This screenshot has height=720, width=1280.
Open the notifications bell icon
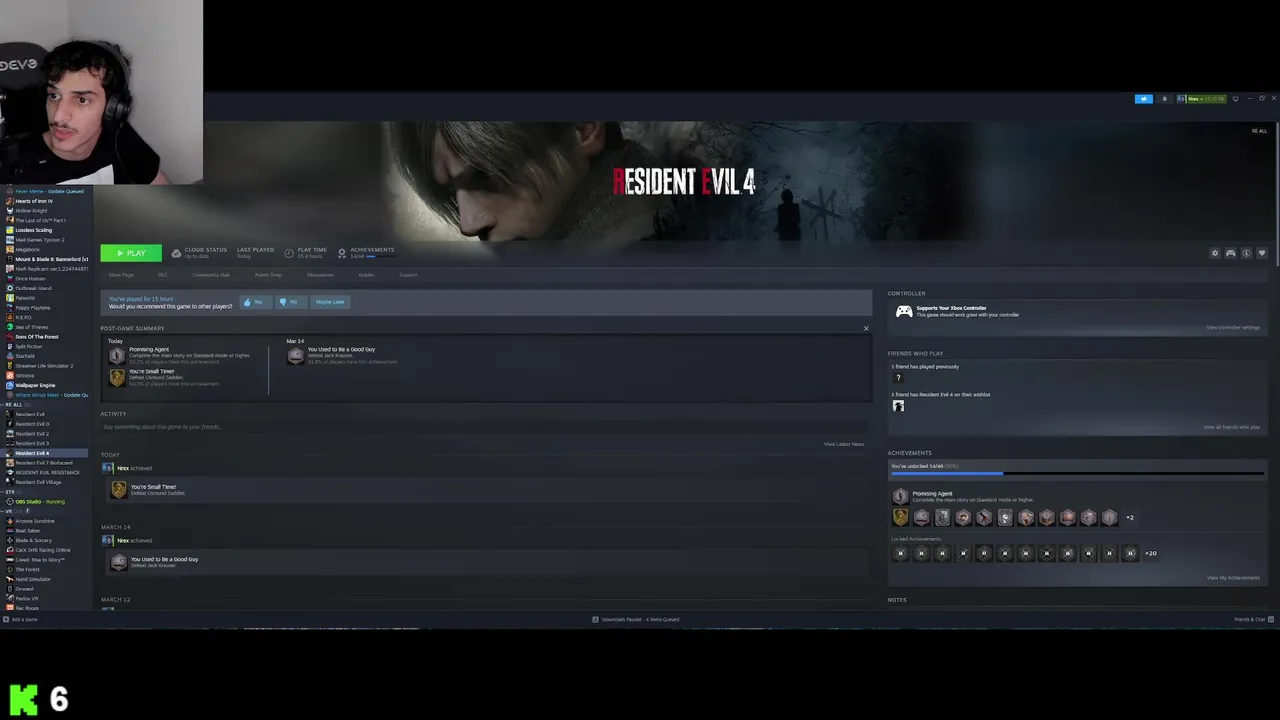coord(1164,99)
